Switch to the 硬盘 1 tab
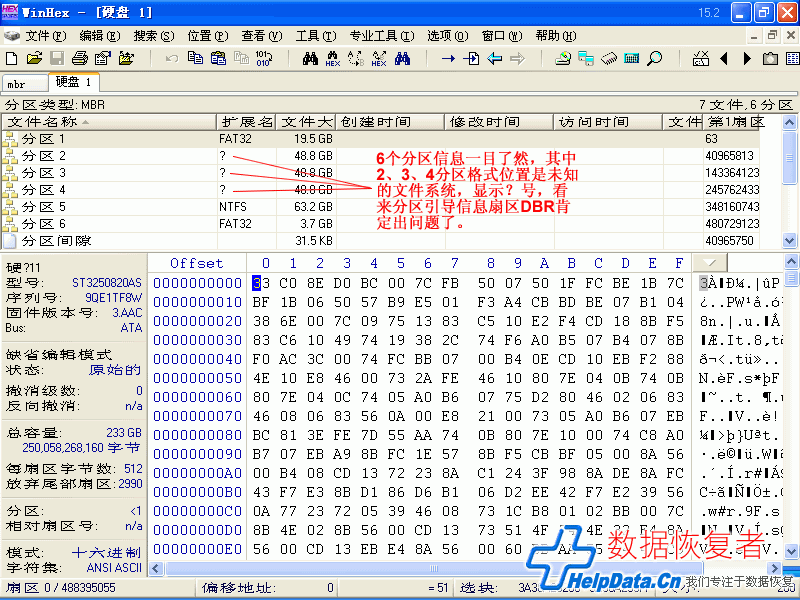This screenshot has width=800, height=600. pos(73,82)
